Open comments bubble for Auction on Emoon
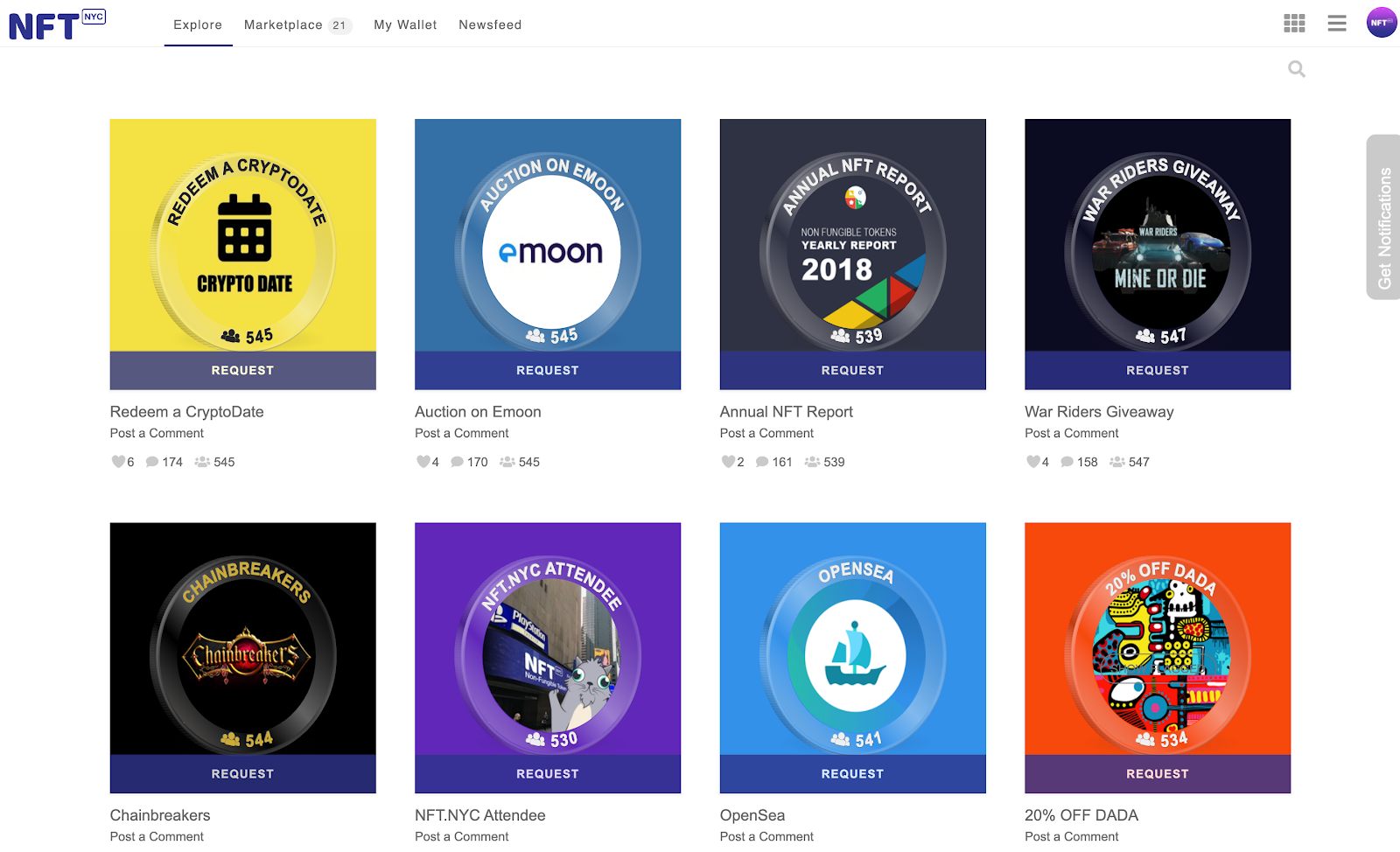Screen dimensions: 1400x852 pyautogui.click(x=457, y=462)
